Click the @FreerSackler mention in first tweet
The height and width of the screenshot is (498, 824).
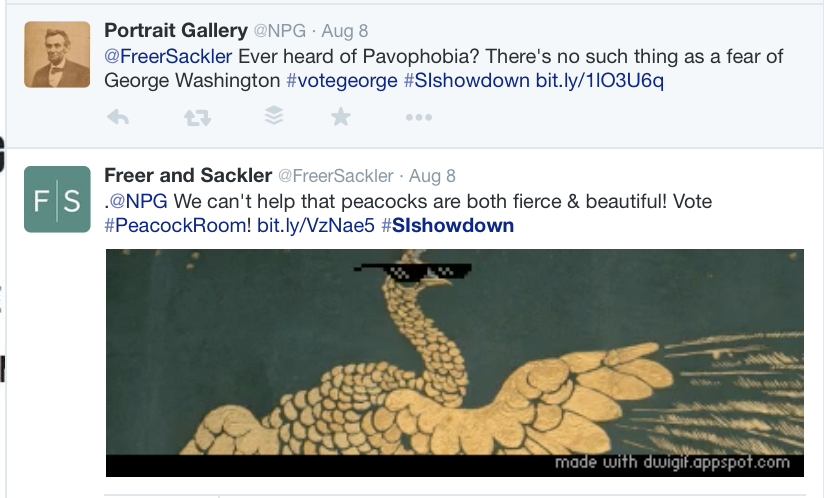168,56
